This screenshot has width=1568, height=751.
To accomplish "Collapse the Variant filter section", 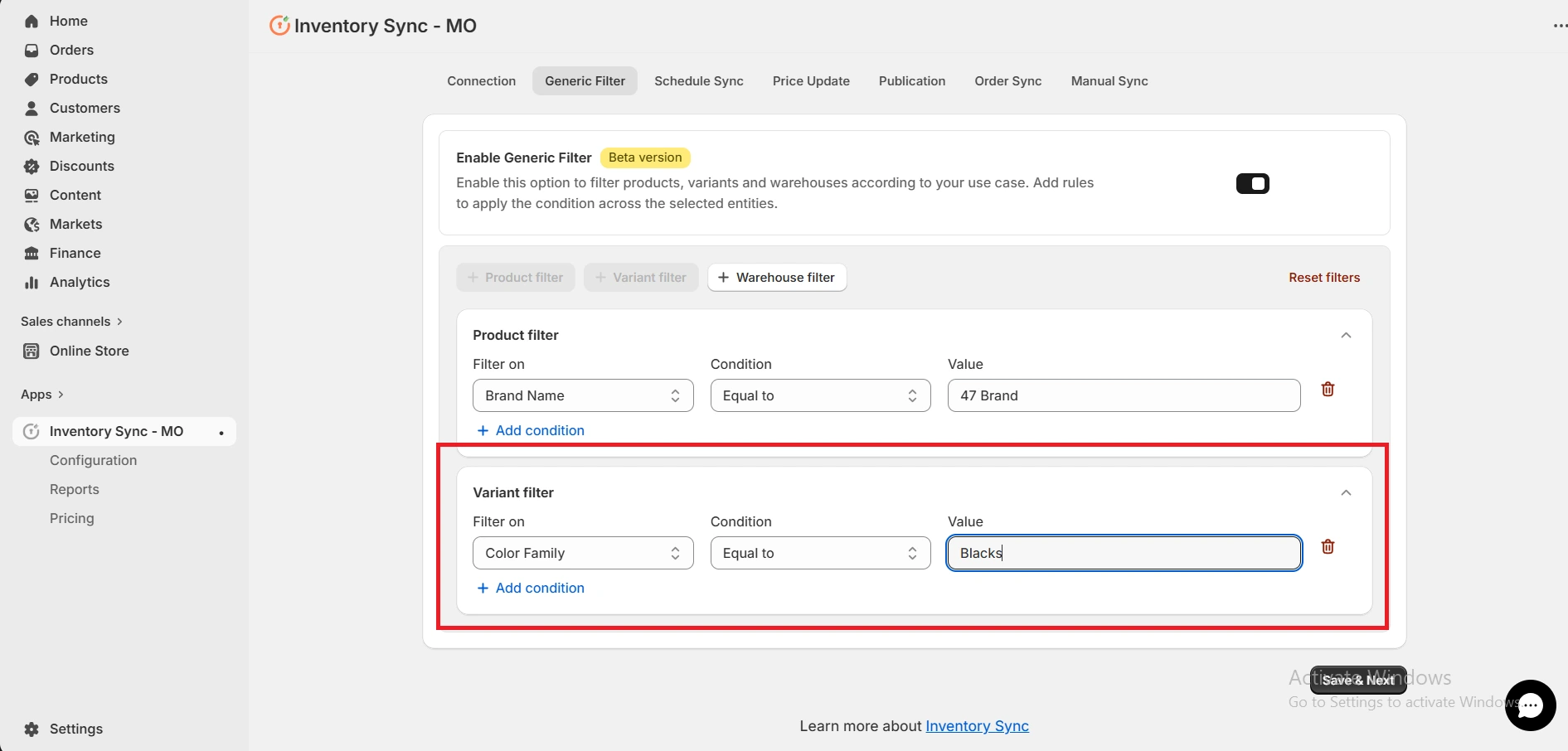I will click(1346, 492).
